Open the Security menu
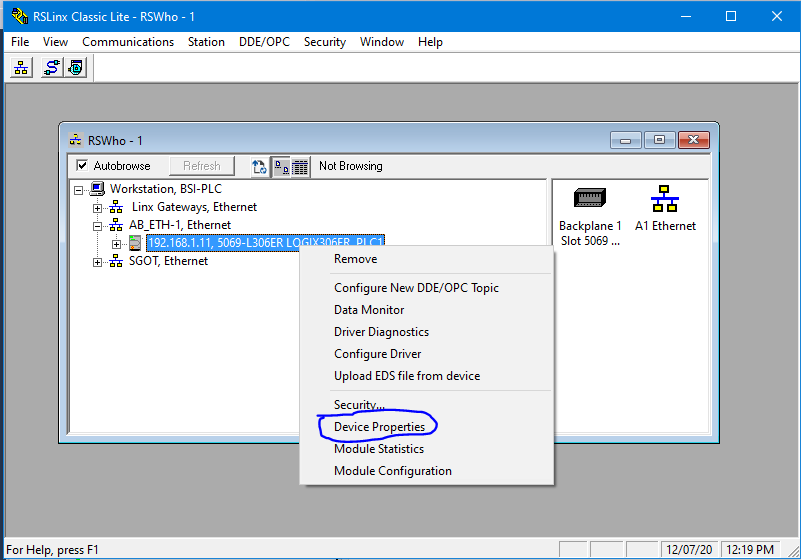Viewport: 801px width, 560px height. coord(325,42)
